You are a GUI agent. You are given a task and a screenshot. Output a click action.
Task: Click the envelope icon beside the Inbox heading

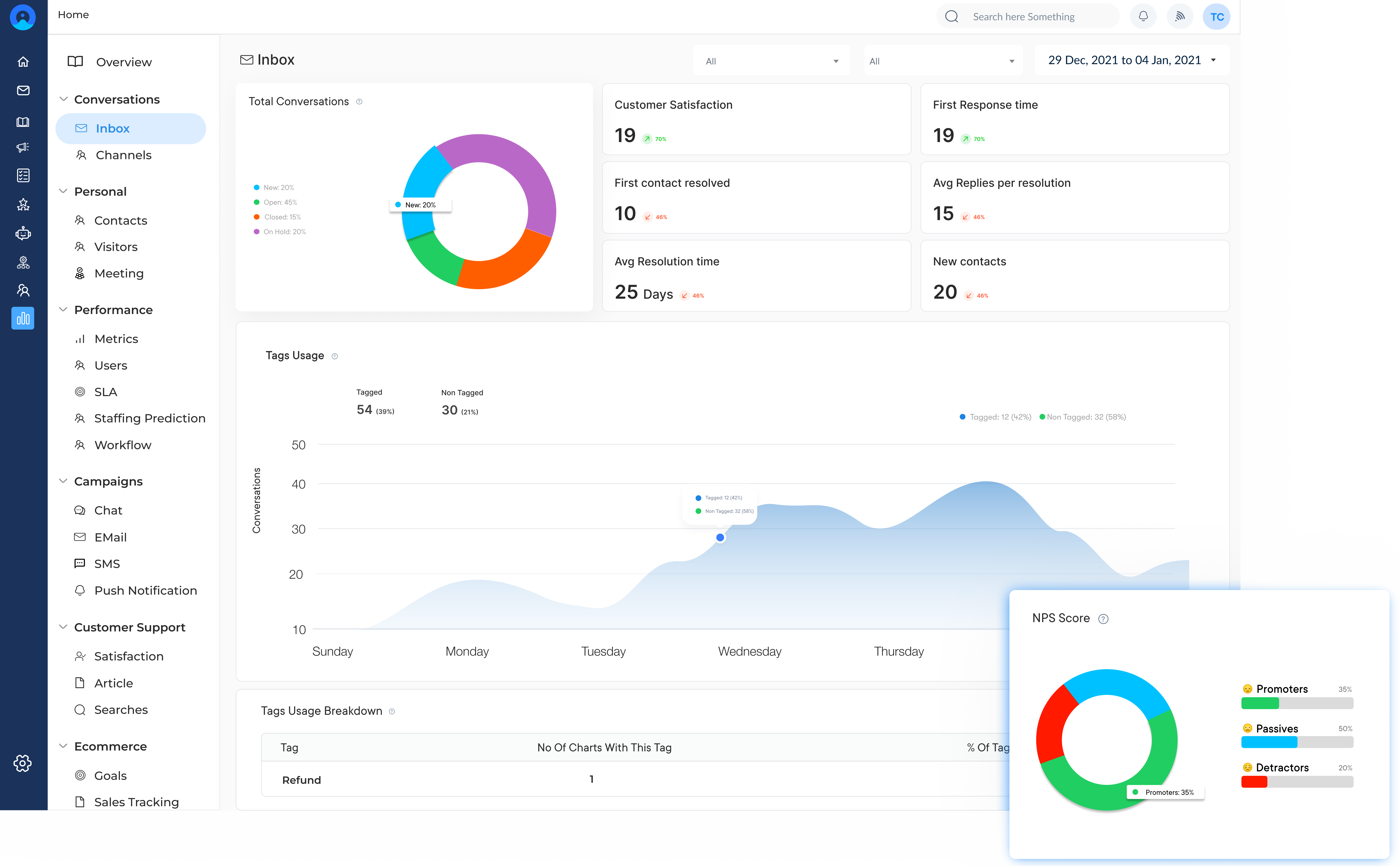[246, 60]
